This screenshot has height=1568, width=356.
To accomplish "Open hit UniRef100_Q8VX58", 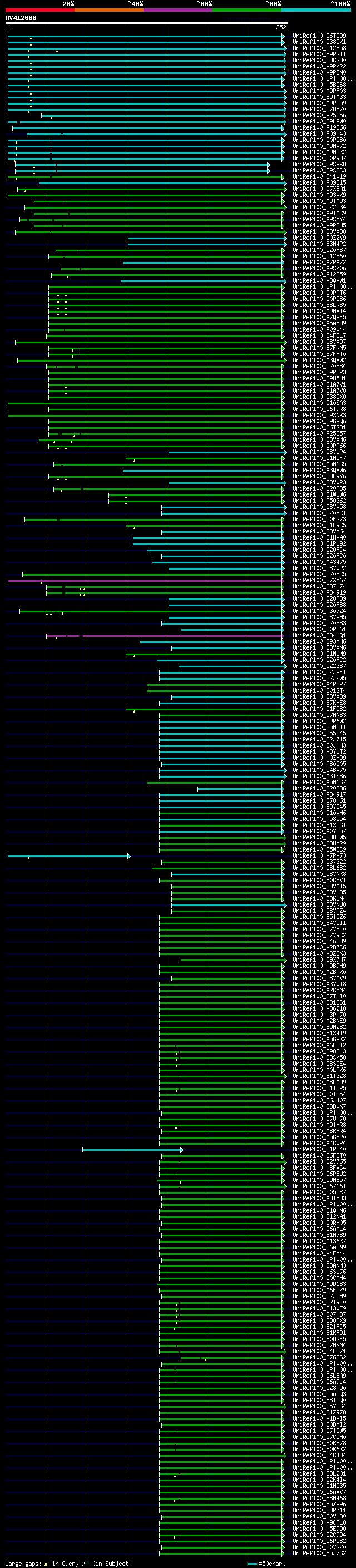I will pos(319,507).
